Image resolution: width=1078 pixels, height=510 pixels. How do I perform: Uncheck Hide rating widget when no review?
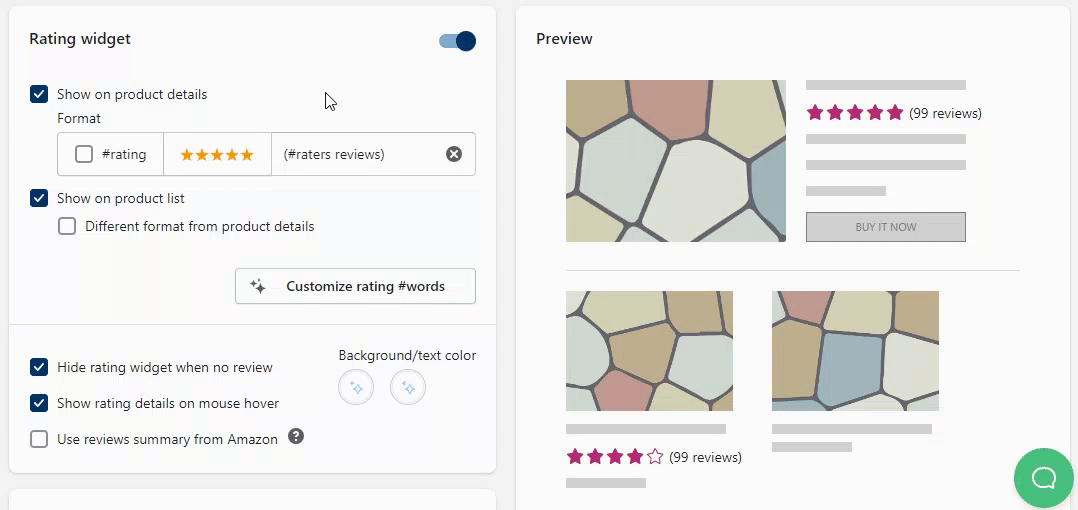point(39,367)
